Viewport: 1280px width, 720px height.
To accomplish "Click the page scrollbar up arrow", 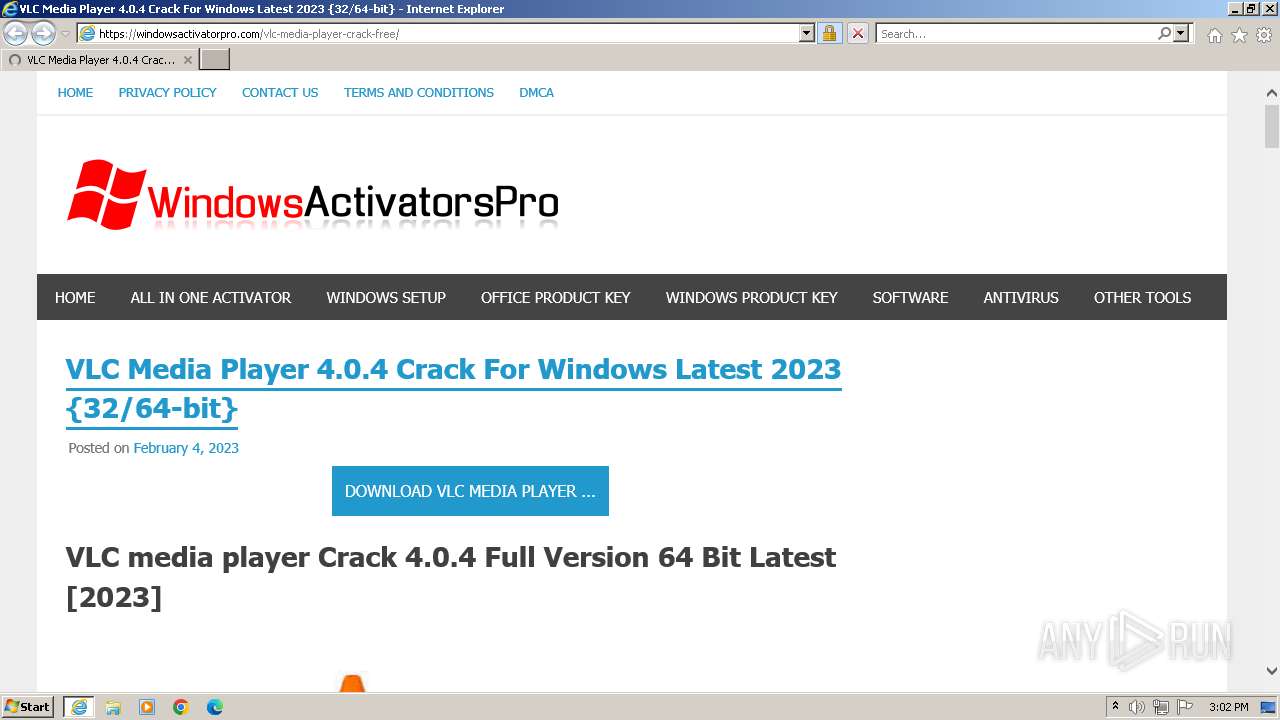I will pos(1271,92).
